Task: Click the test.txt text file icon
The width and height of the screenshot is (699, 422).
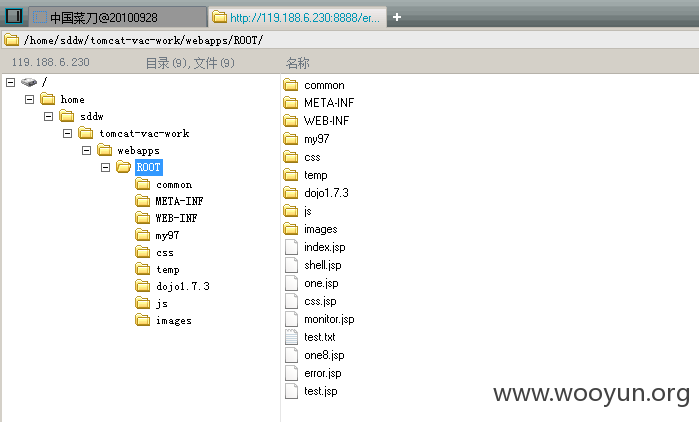Action: (291, 337)
